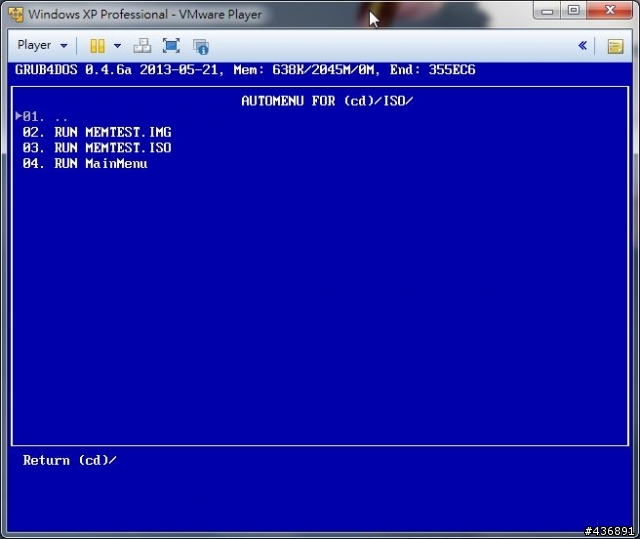The image size is (640, 539).
Task: Expand the power options dropdown arrow next to pause
Action: tap(118, 46)
